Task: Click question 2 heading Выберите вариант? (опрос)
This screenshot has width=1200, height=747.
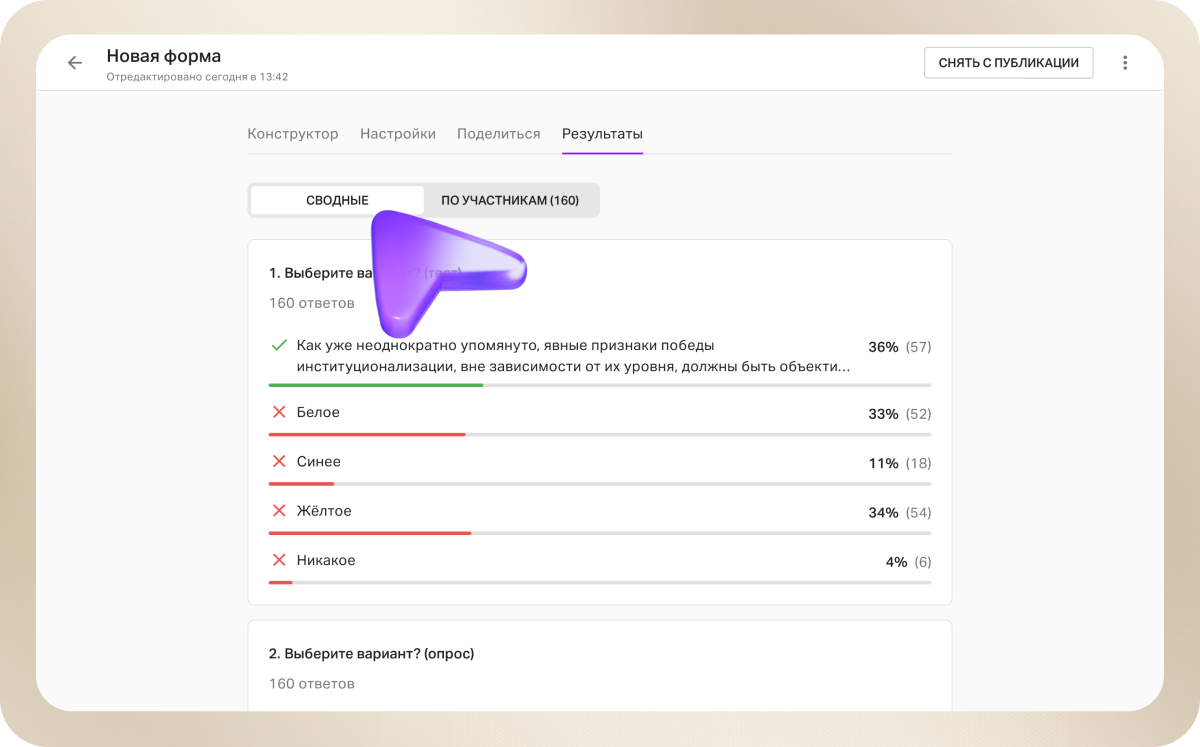Action: pos(371,654)
